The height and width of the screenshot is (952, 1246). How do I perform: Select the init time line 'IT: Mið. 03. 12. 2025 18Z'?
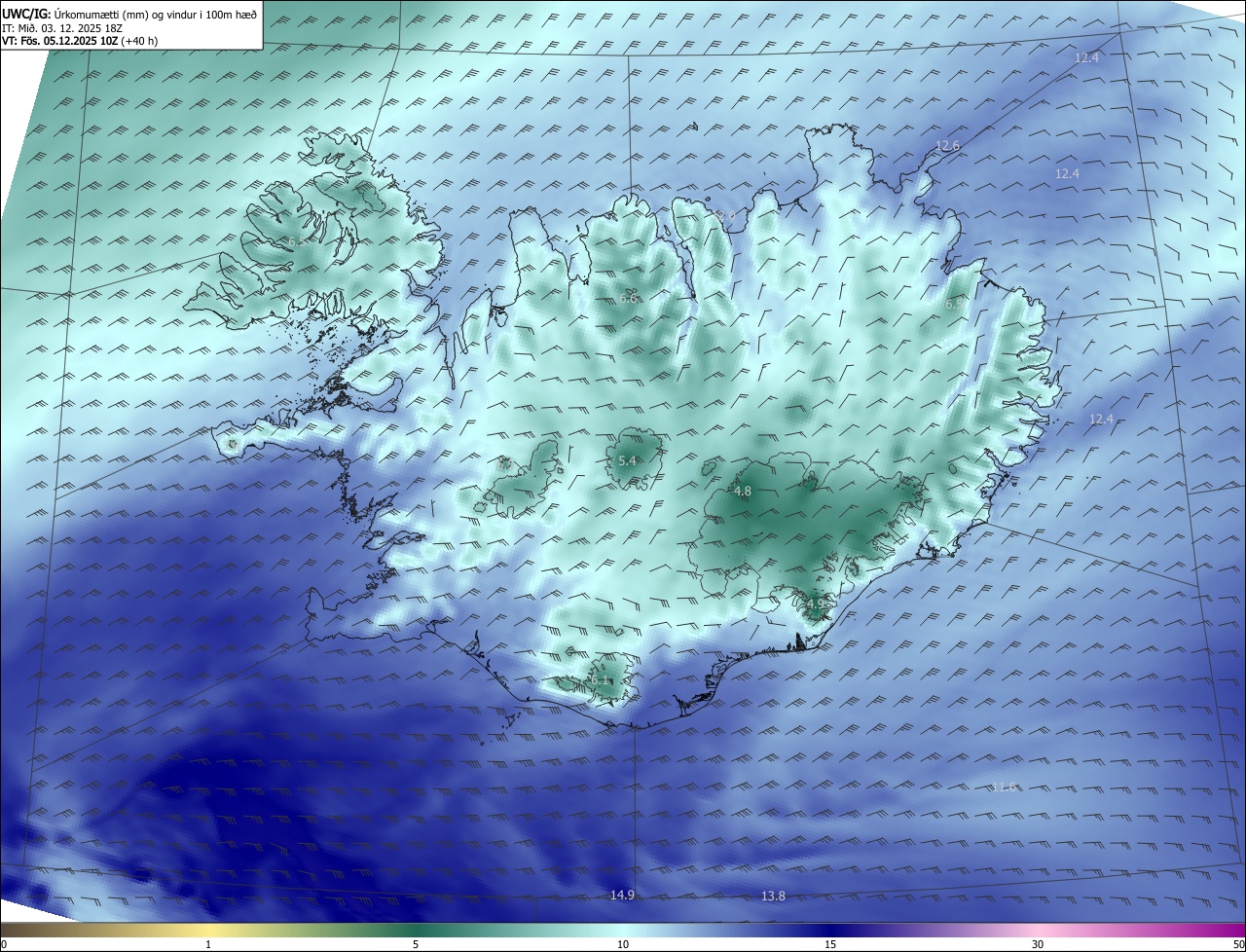click(62, 28)
